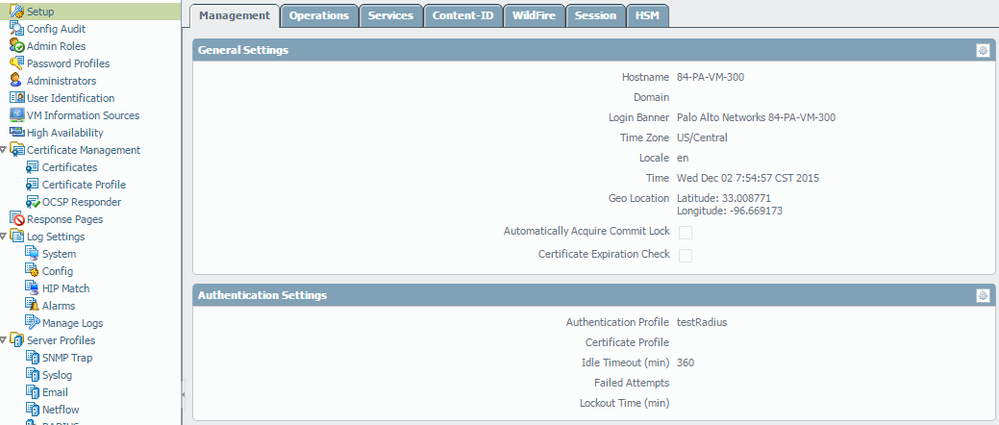999x425 pixels.
Task: Switch to the Operations tab
Action: point(319,16)
